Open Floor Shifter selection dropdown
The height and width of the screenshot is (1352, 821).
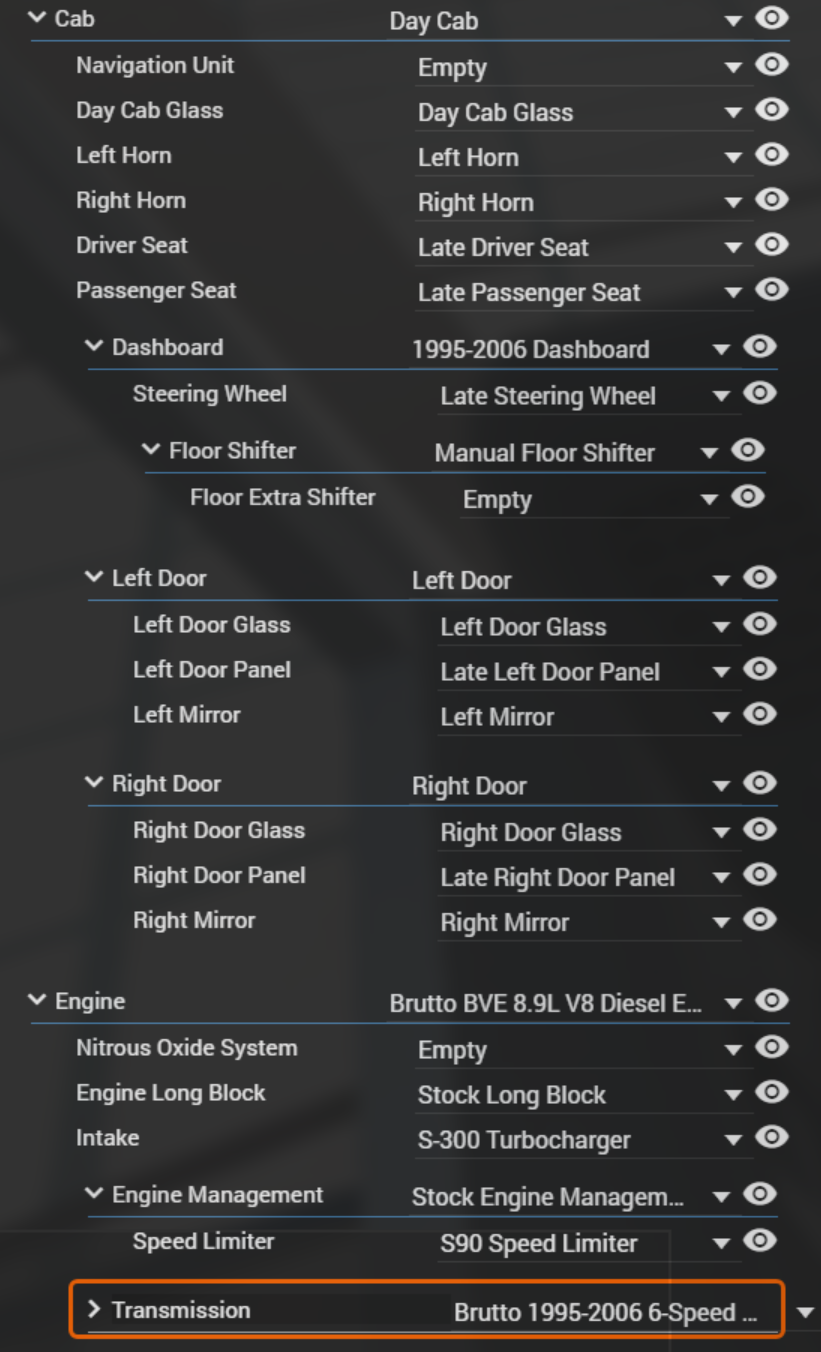[710, 452]
